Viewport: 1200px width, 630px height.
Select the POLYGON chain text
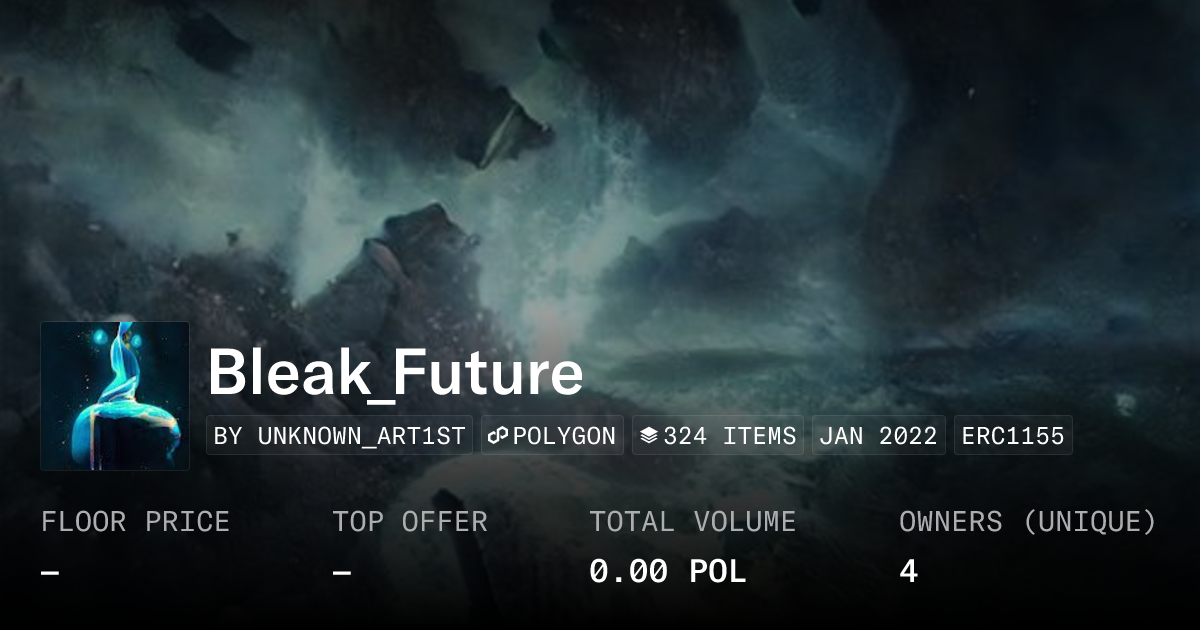pyautogui.click(x=565, y=436)
